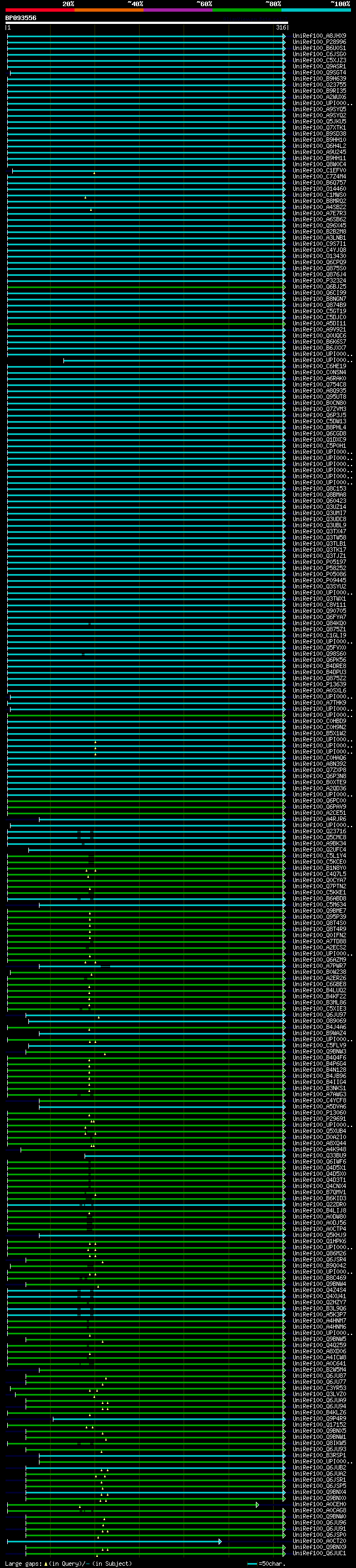
Task: Open hit UniRef100_A8JHX9
Action: pyautogui.click(x=319, y=36)
